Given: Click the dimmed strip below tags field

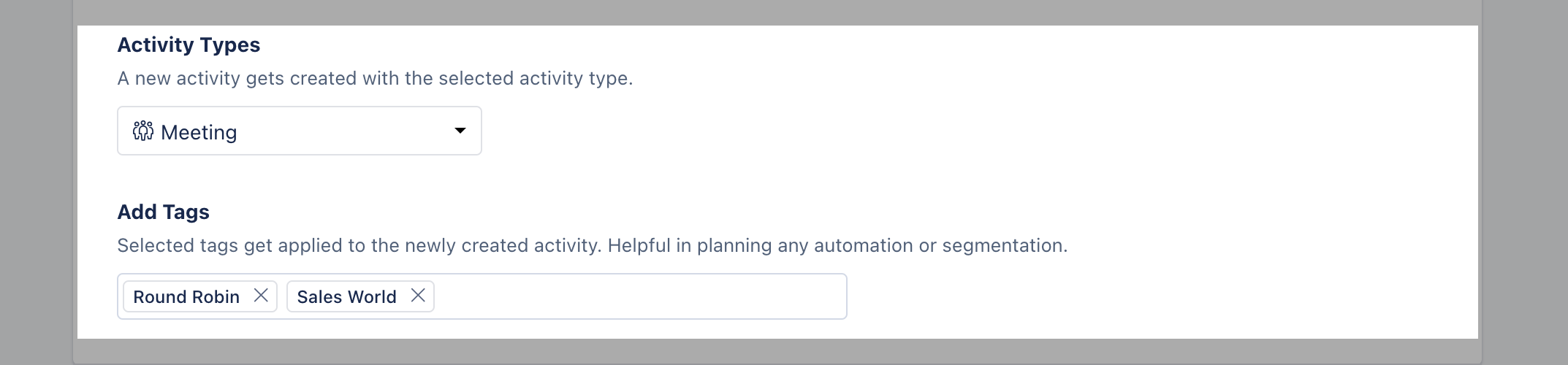Looking at the screenshot, I should pos(777,350).
